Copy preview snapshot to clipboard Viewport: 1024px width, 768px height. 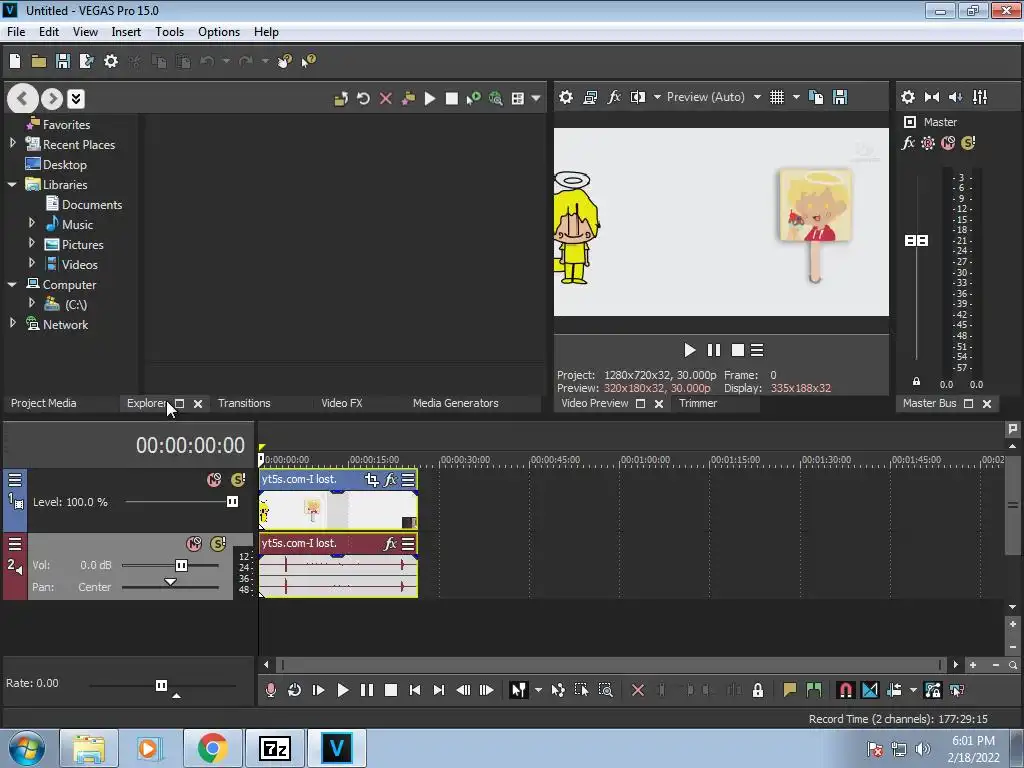[x=816, y=97]
